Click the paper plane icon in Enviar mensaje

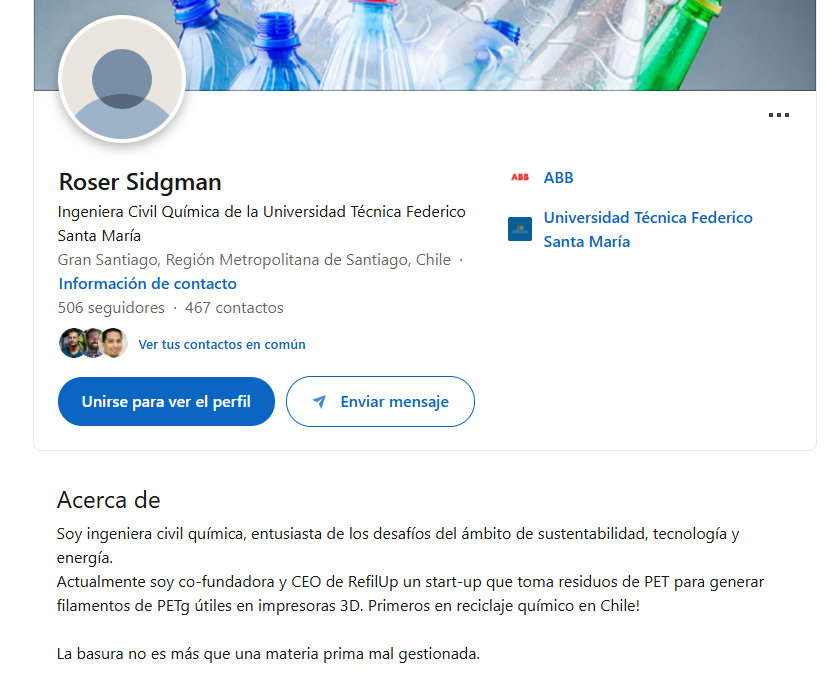click(319, 402)
